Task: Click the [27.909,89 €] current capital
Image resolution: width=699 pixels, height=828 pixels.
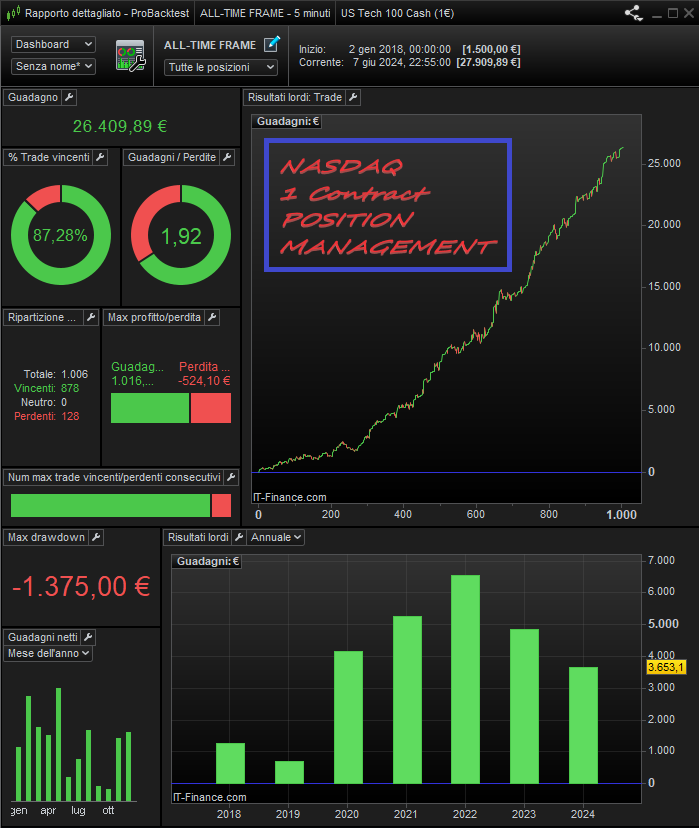Action: (x=488, y=62)
